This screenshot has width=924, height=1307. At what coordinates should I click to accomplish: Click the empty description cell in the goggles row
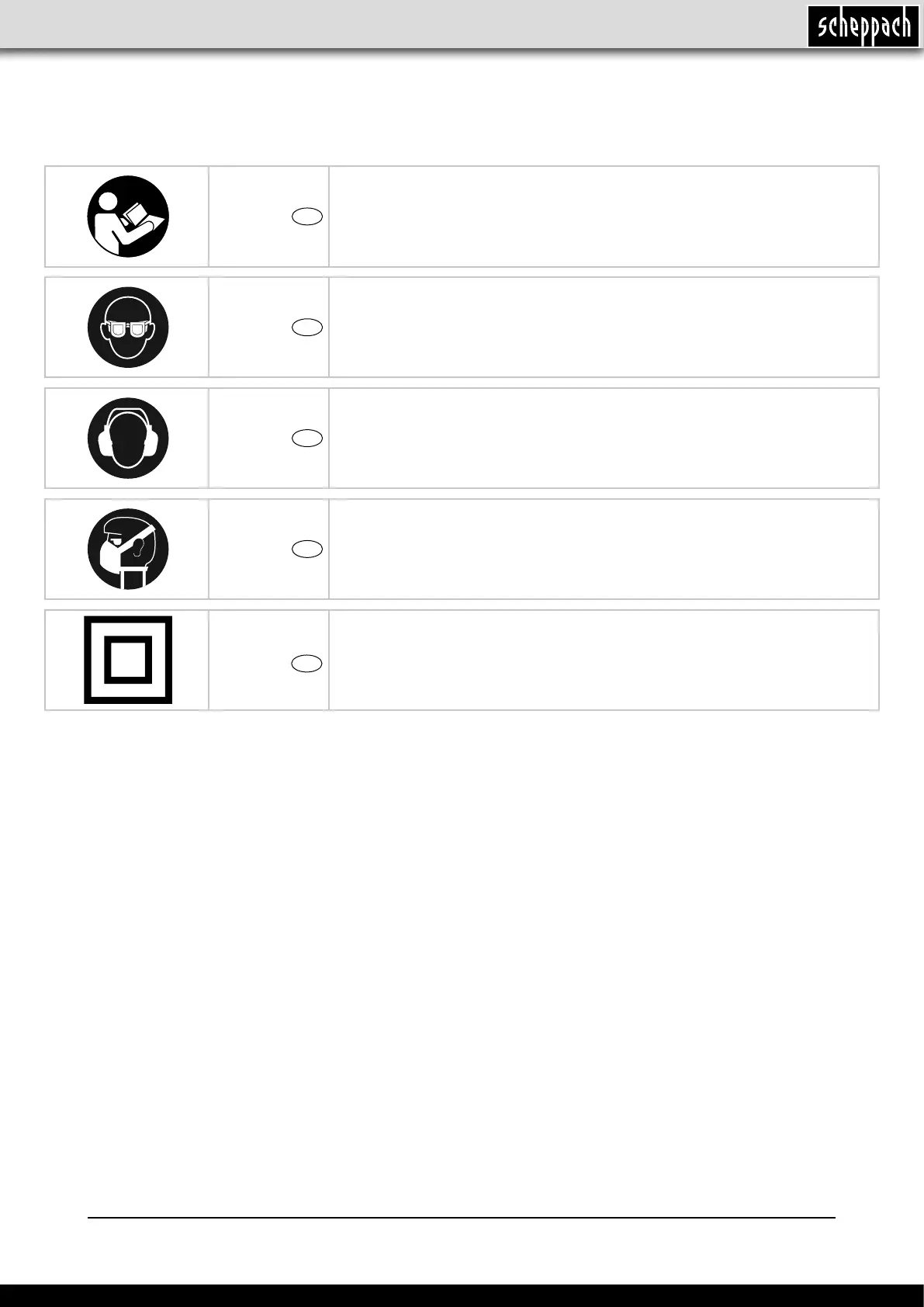pos(604,328)
